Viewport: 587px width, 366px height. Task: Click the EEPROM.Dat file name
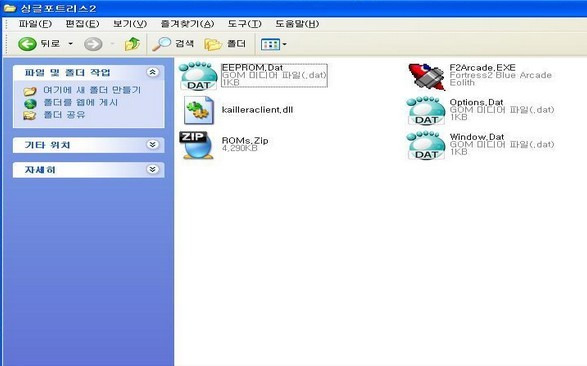[x=252, y=68]
